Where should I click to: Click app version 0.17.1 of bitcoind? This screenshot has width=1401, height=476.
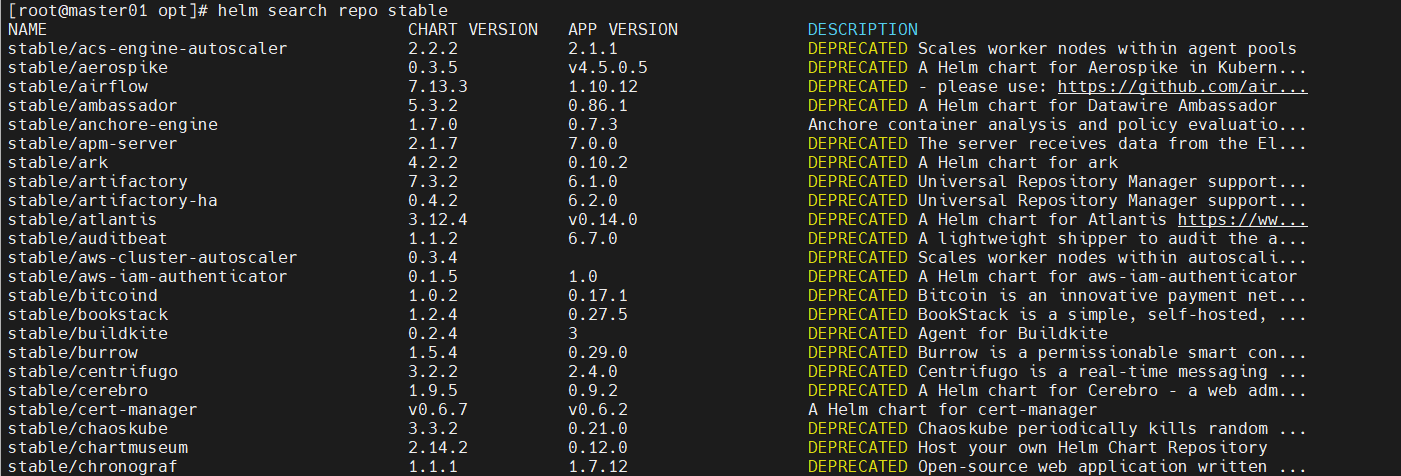tap(598, 295)
